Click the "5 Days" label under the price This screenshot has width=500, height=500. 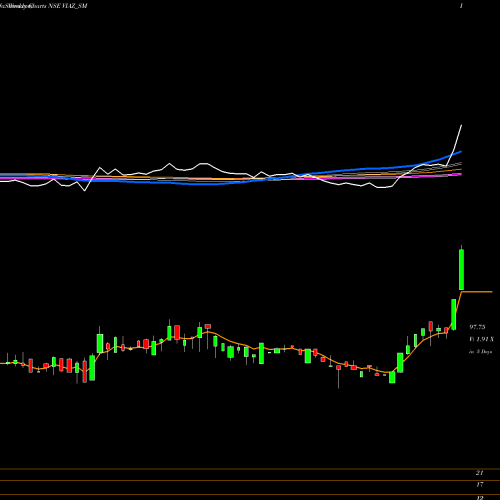(483, 351)
